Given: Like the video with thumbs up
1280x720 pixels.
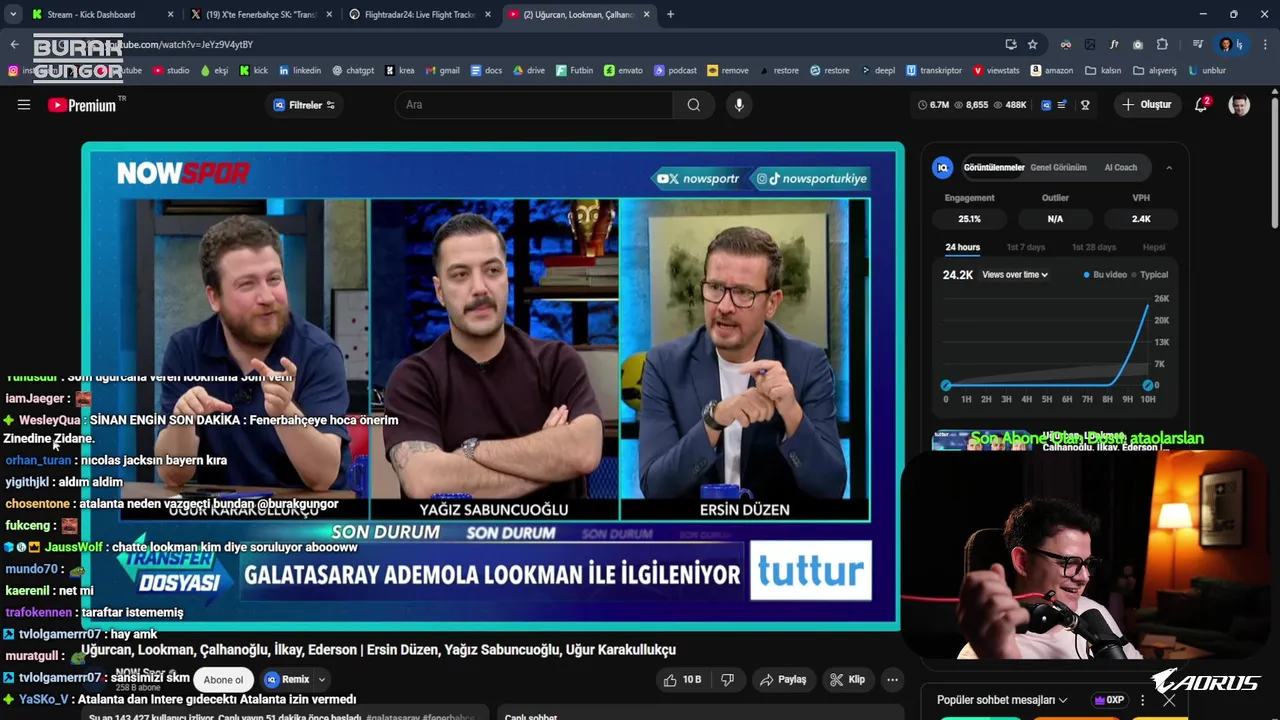Looking at the screenshot, I should (x=683, y=680).
